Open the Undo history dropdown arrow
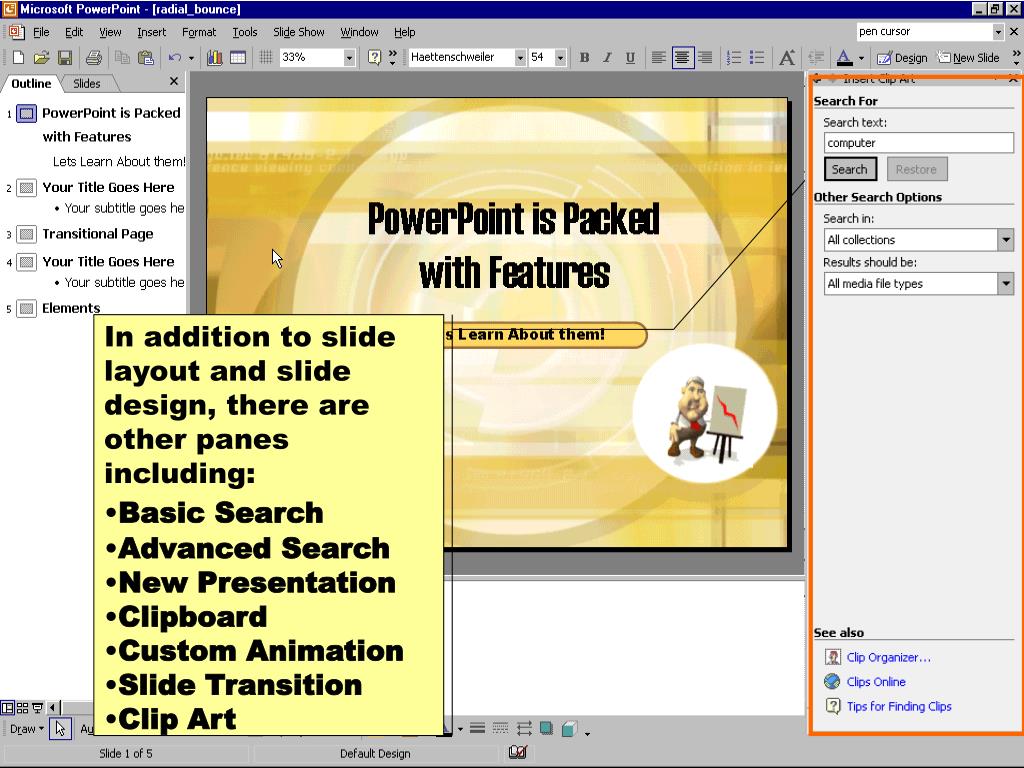The width and height of the screenshot is (1024, 768). (191, 57)
